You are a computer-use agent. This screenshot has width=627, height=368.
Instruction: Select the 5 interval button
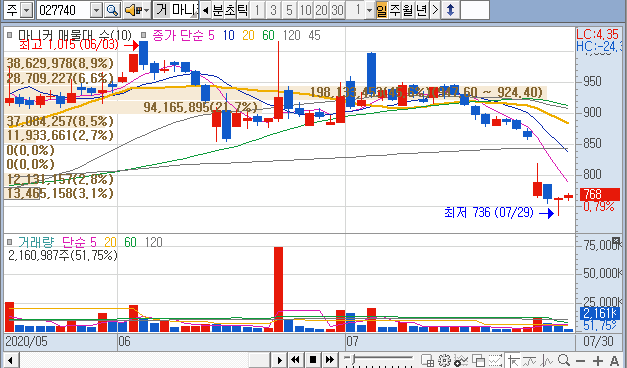(x=290, y=10)
